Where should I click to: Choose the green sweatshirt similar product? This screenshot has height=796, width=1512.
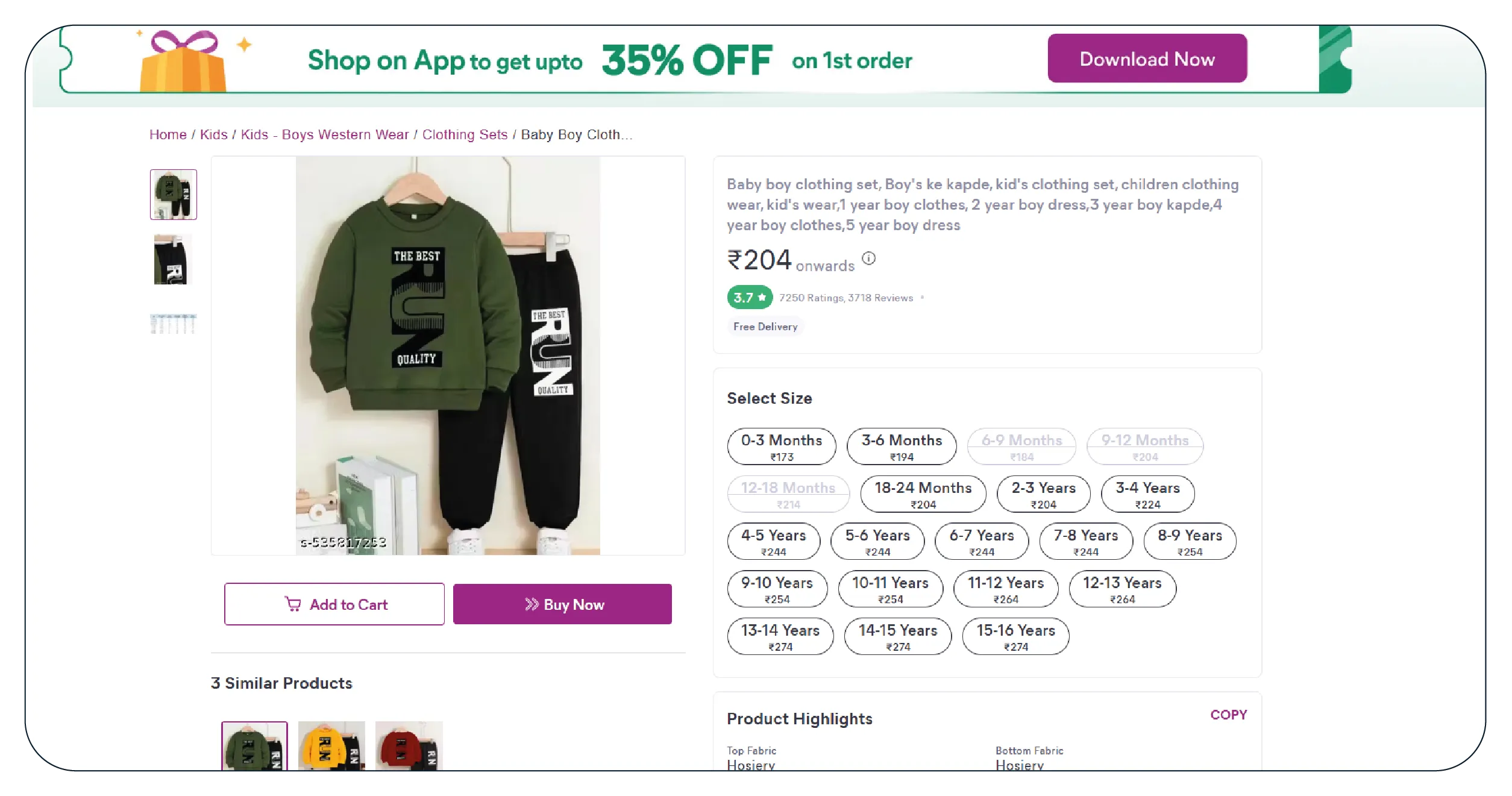(x=254, y=746)
